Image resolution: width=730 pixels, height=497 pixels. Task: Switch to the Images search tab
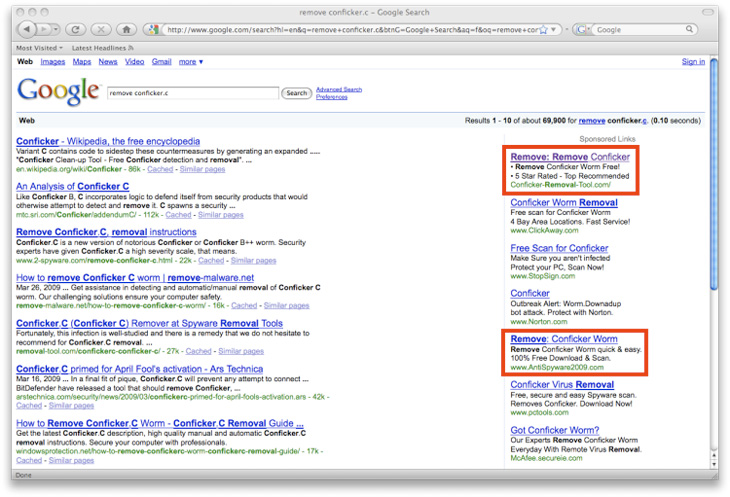pyautogui.click(x=53, y=62)
